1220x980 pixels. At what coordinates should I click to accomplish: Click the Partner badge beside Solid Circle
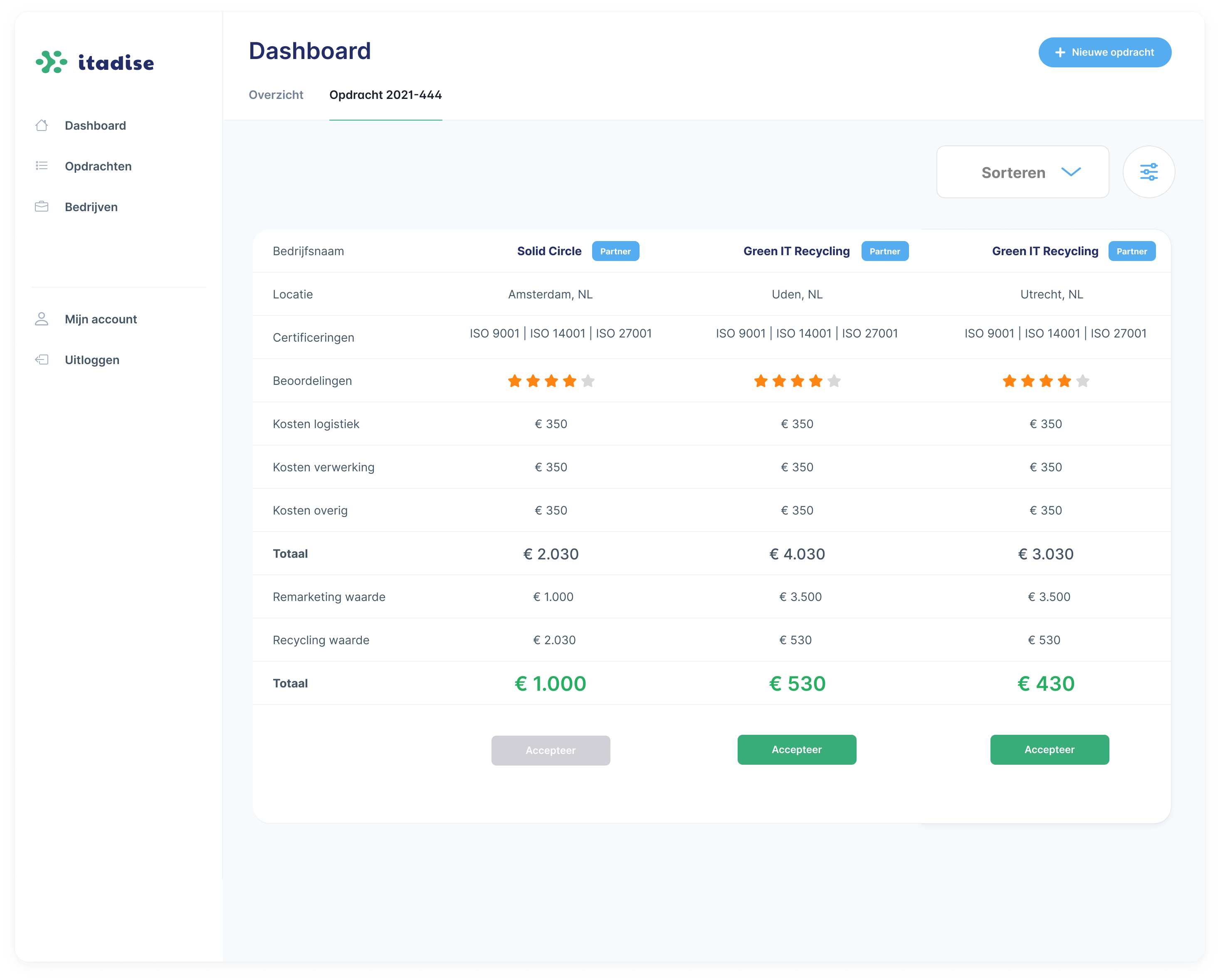click(x=615, y=251)
